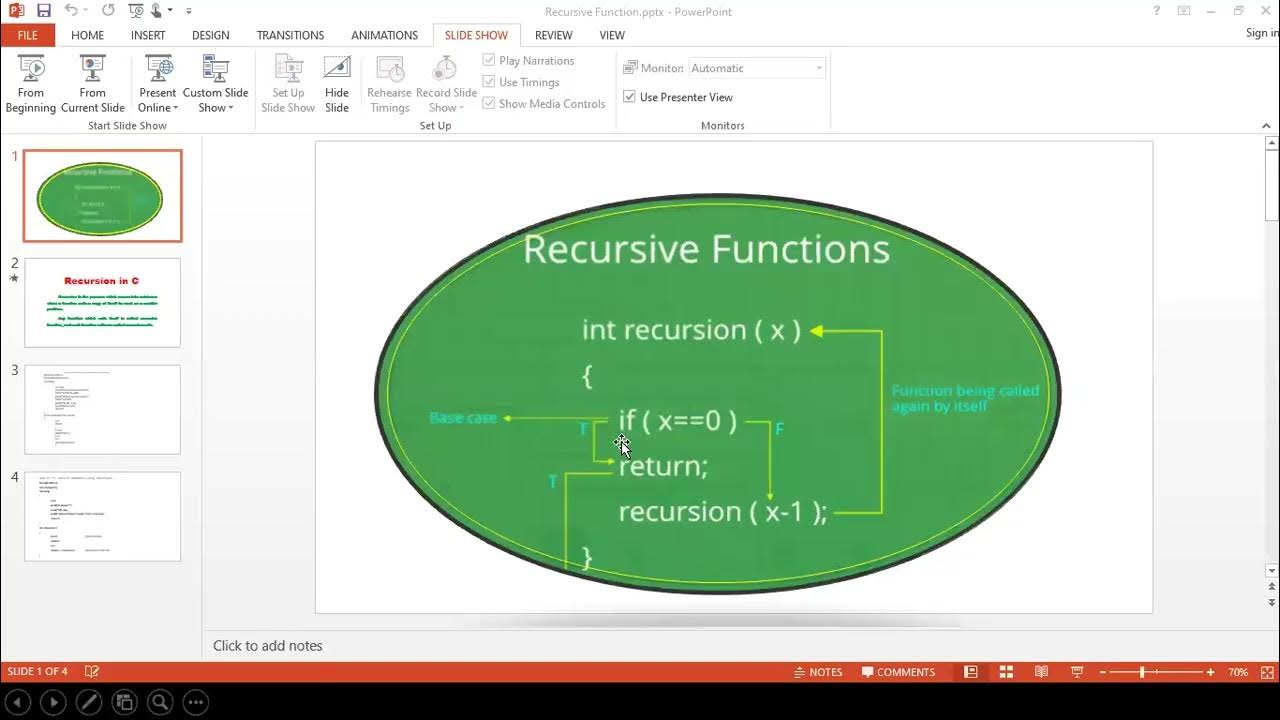Open COMMENTS pane button

(898, 672)
